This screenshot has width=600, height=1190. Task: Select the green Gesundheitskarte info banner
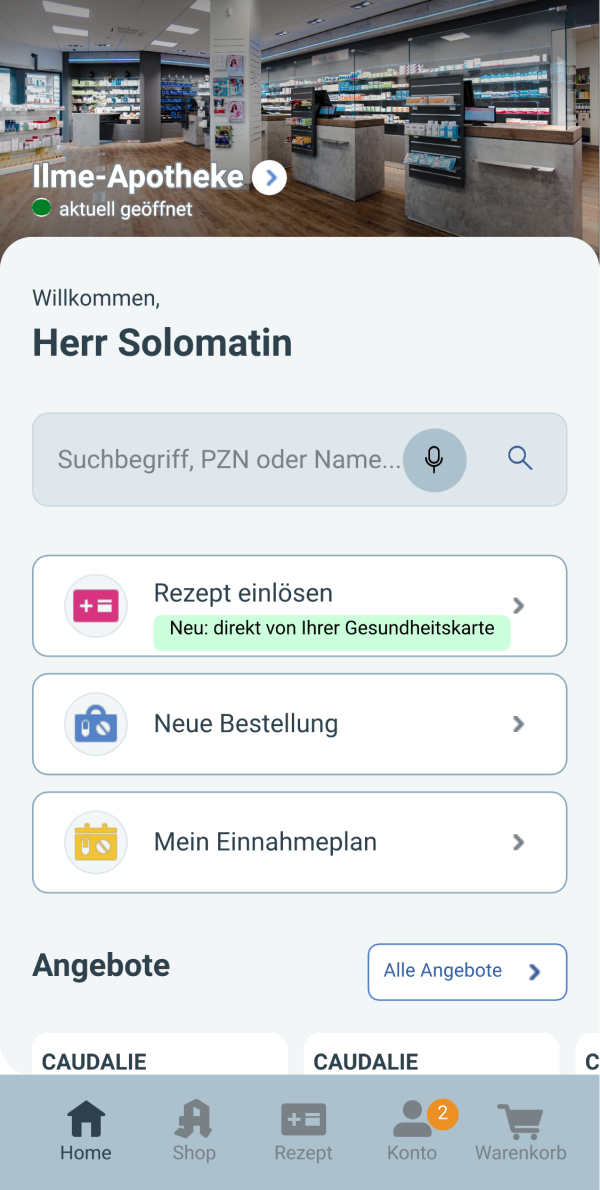pyautogui.click(x=331, y=631)
